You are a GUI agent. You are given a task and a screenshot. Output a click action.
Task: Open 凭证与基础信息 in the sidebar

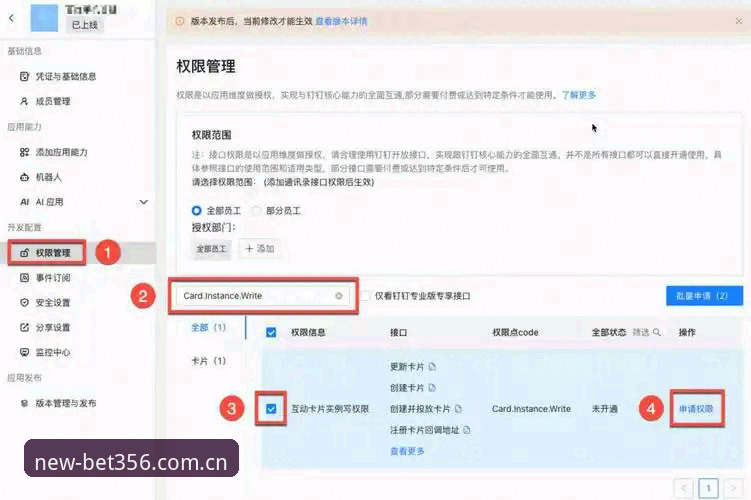[66, 76]
